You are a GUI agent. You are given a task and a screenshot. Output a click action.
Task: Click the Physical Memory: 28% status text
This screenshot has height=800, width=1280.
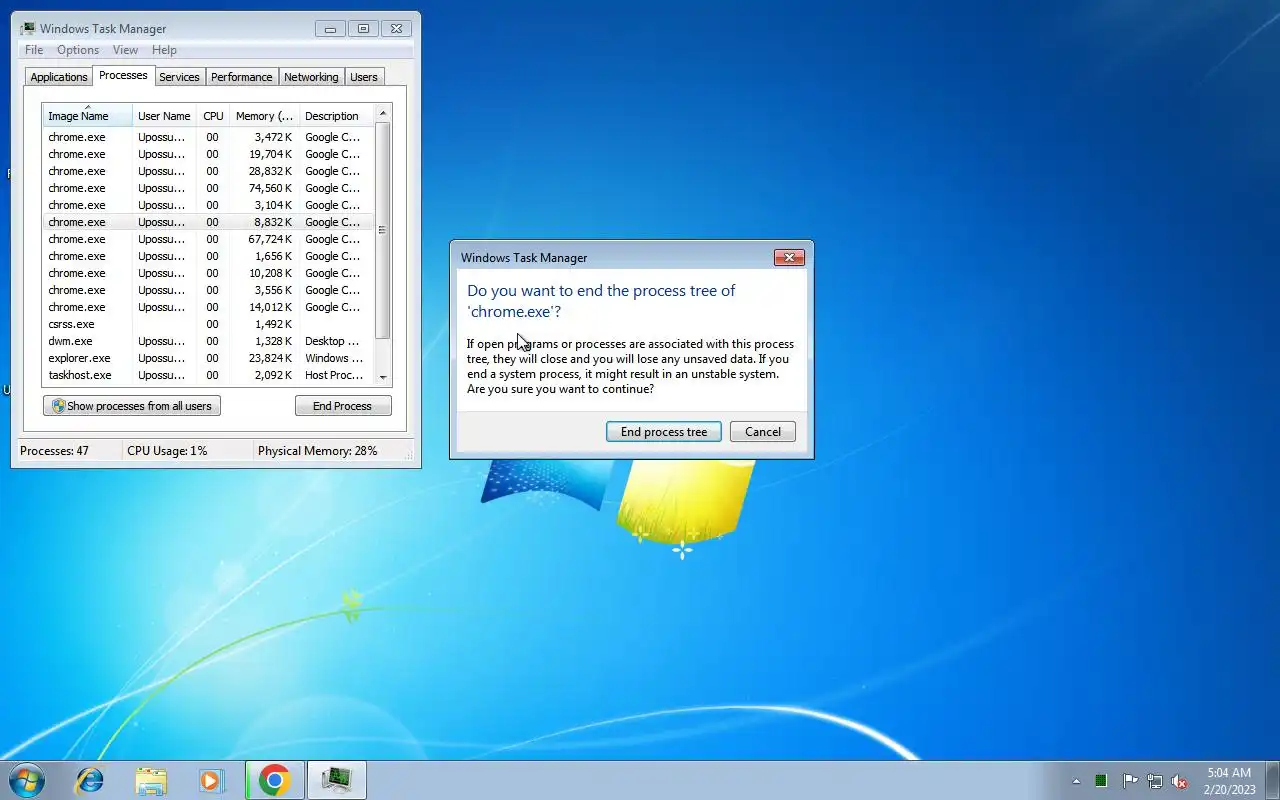317,451
